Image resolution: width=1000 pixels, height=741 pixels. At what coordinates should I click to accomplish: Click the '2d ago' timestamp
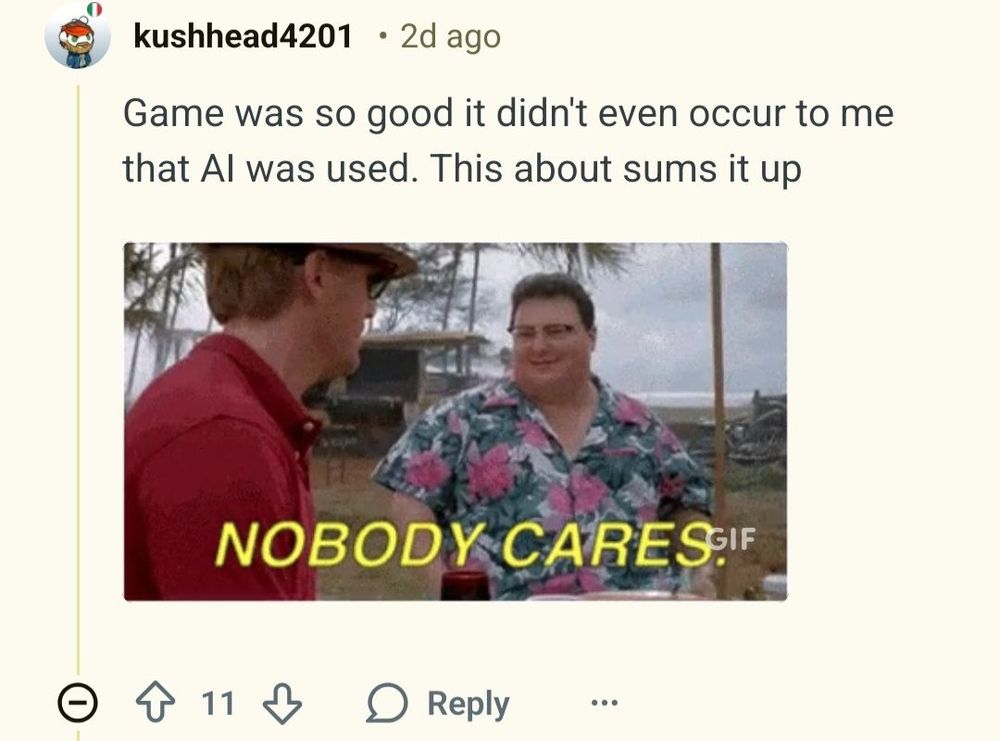pos(450,36)
